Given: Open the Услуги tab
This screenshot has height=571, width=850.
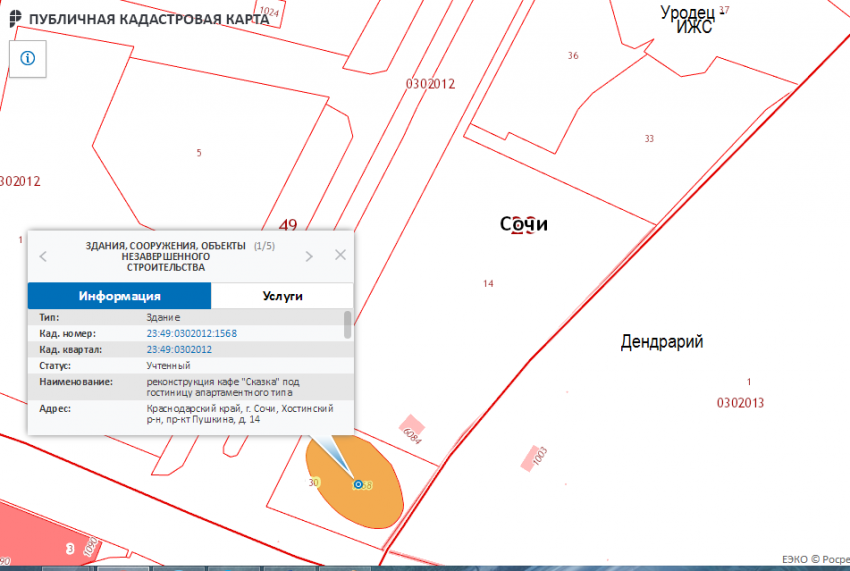Looking at the screenshot, I should 282,296.
